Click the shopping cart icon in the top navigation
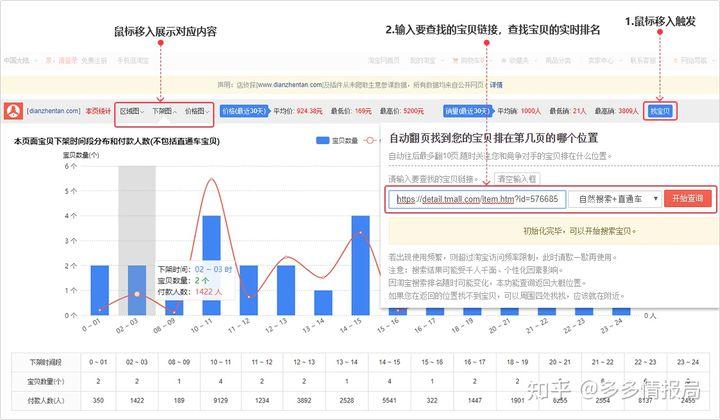The width and height of the screenshot is (720, 420). coord(455,61)
